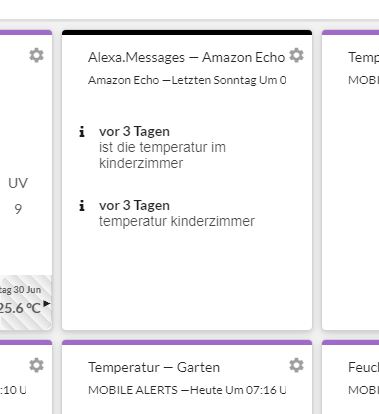Image resolution: width=379 pixels, height=414 pixels.
Task: Click info icon beside 'ist die temperatur' message
Action: point(82,132)
